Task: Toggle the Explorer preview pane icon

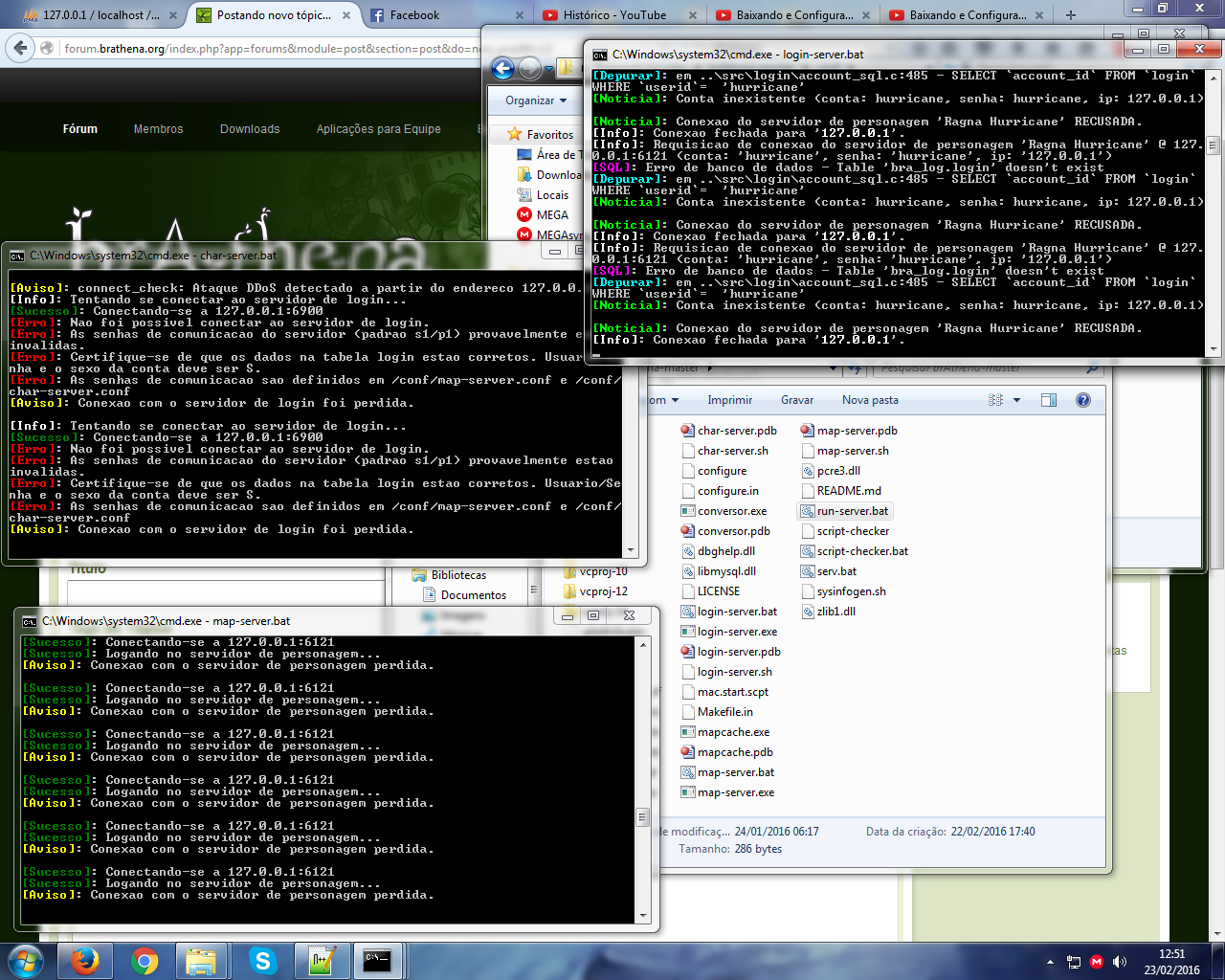Action: pyautogui.click(x=1049, y=400)
